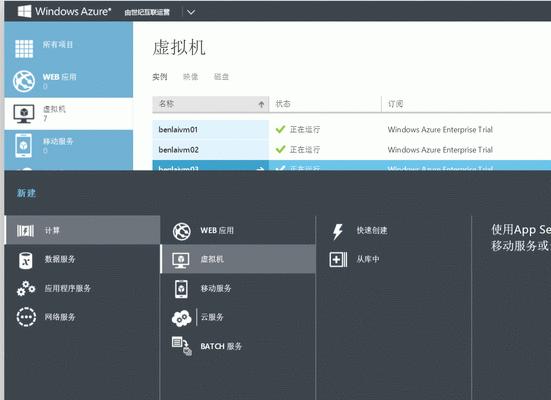Choose 虚拟机 label in new panel
The height and width of the screenshot is (400, 551).
point(212,259)
